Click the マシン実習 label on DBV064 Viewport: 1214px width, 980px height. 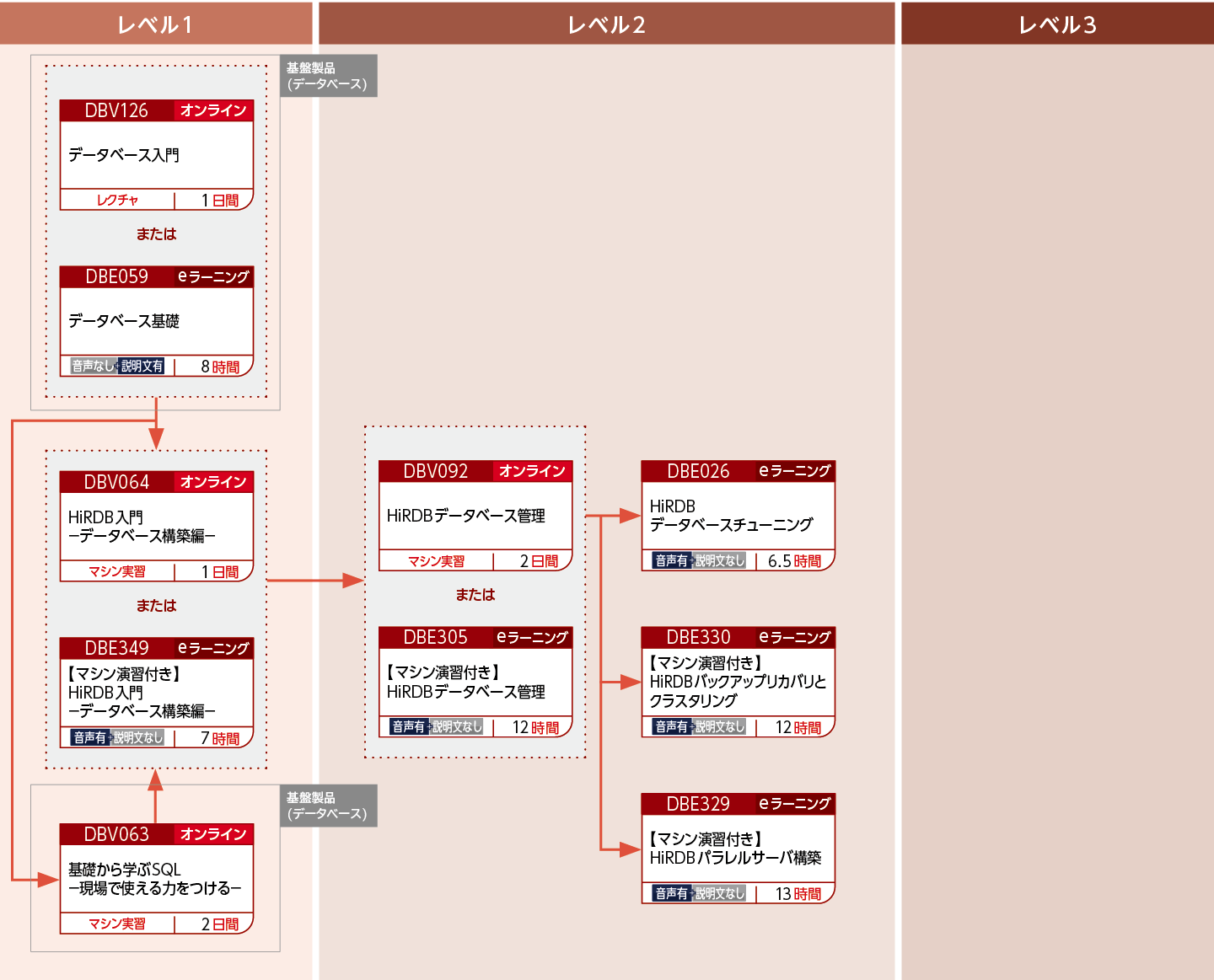(117, 571)
